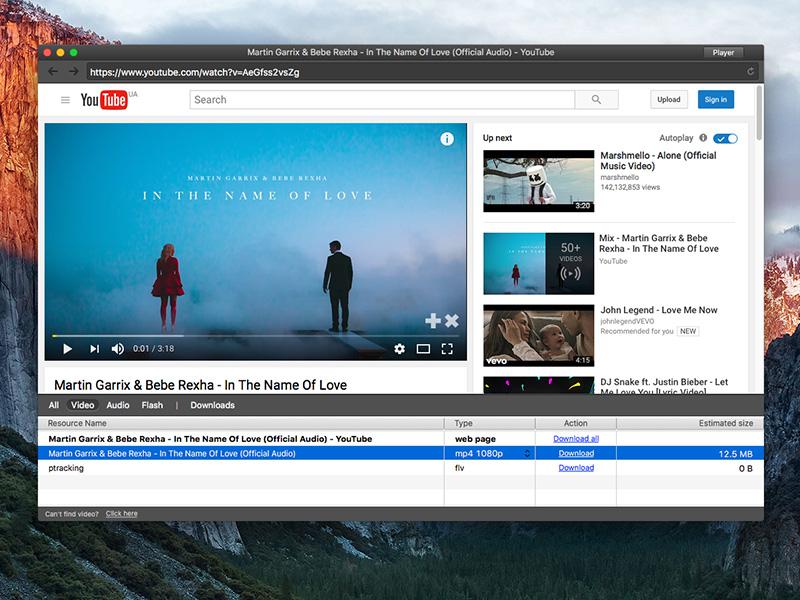Play the video with the play button

(67, 349)
